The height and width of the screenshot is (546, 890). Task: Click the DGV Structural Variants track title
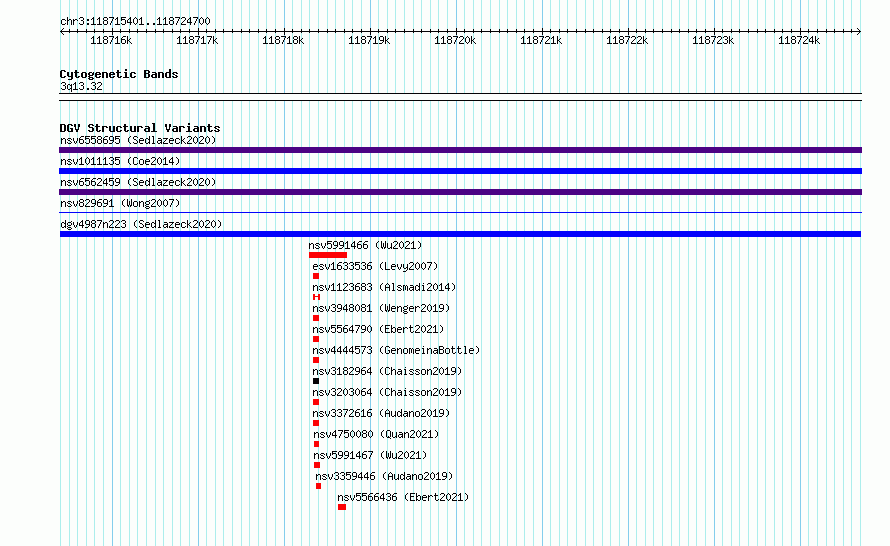tap(140, 128)
